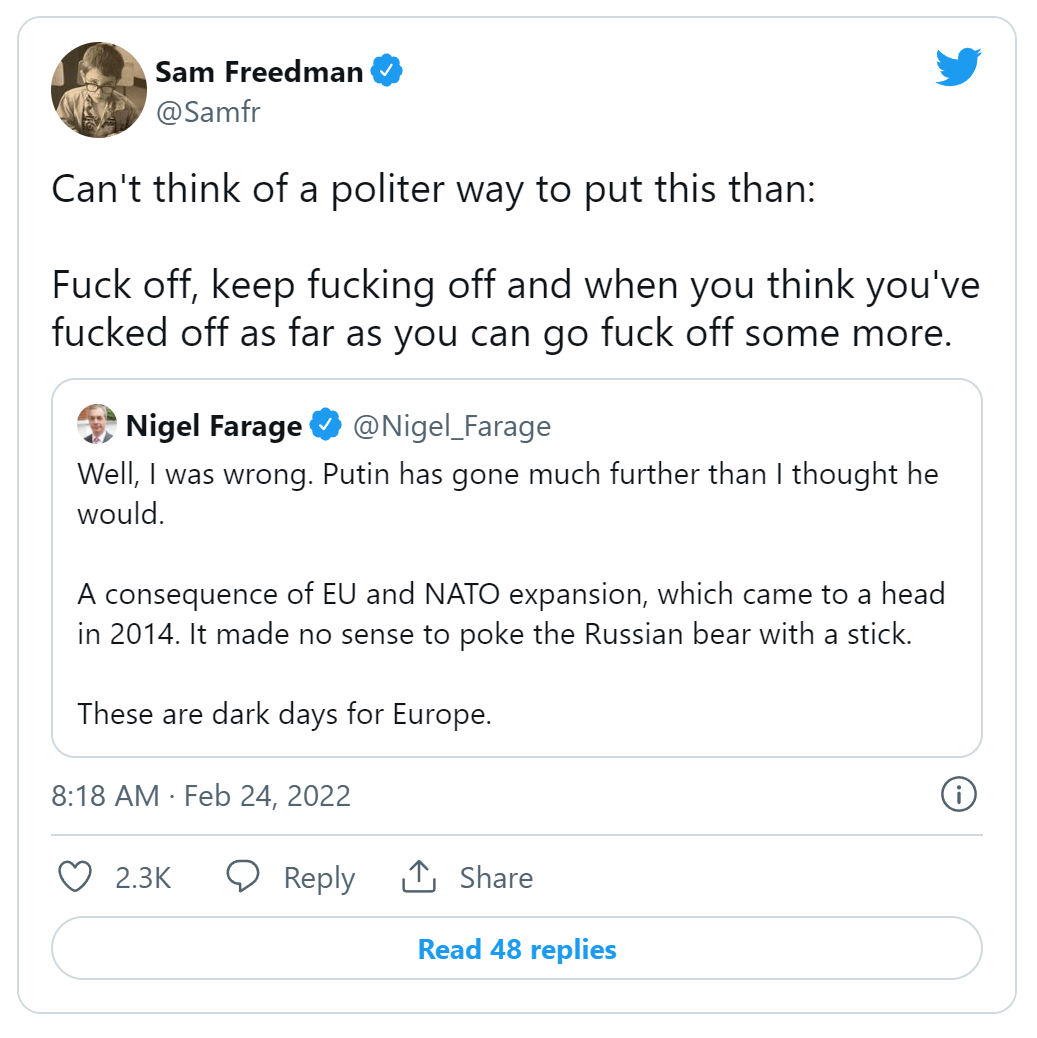This screenshot has height=1038, width=1037.
Task: Select the 2.3K like count
Action: [x=144, y=877]
